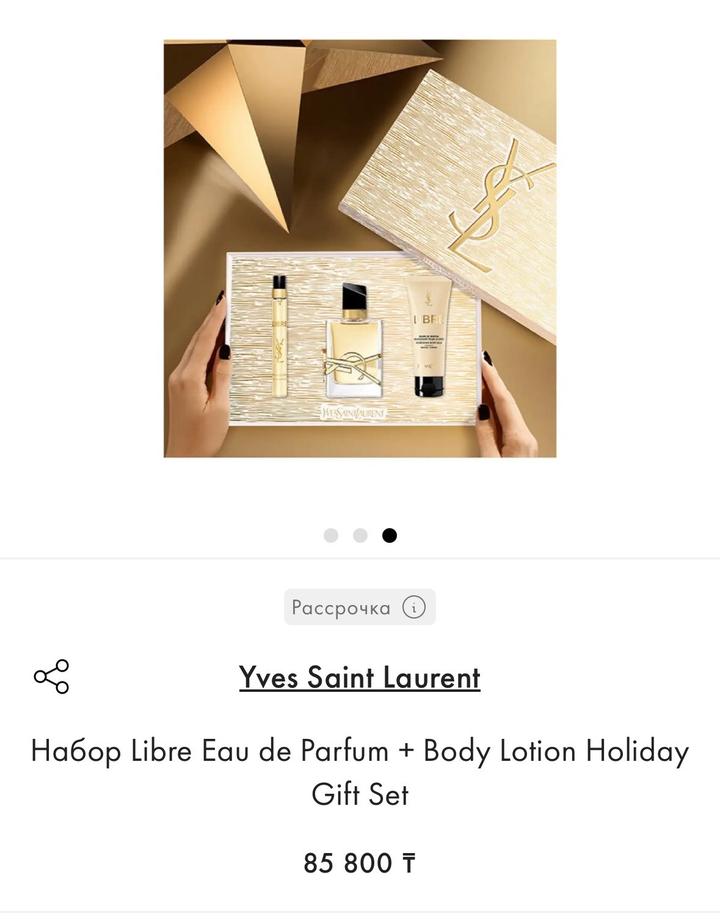Screen dimensions: 720x922
Task: Tap the share icon beside brand name
Action: coord(52,677)
